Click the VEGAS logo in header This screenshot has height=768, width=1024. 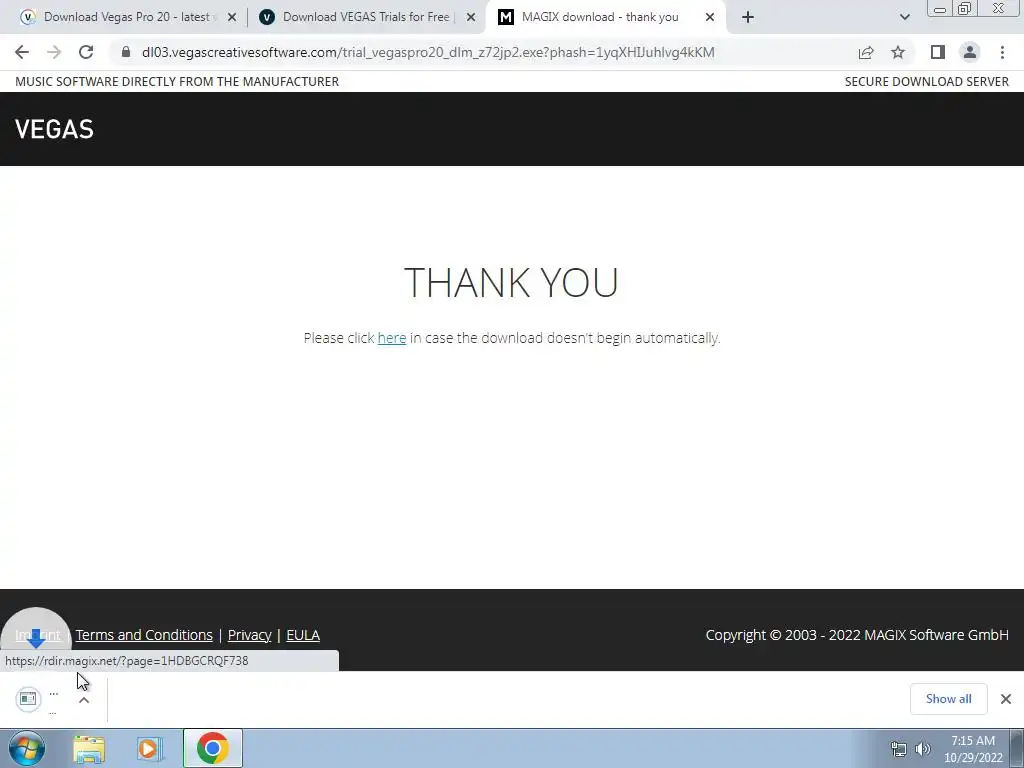[54, 129]
